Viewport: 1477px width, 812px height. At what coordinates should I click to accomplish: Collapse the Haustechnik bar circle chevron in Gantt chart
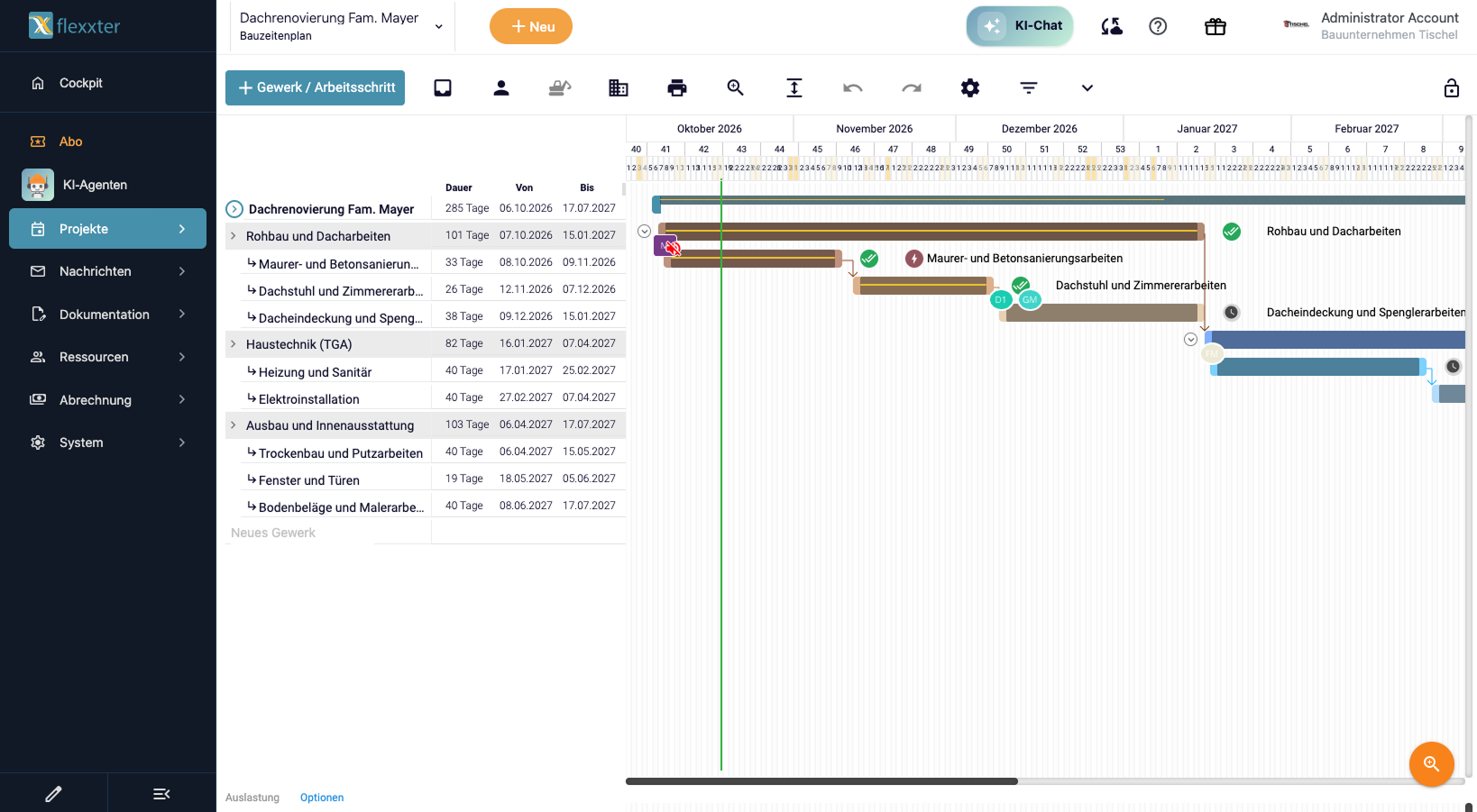pos(1191,340)
